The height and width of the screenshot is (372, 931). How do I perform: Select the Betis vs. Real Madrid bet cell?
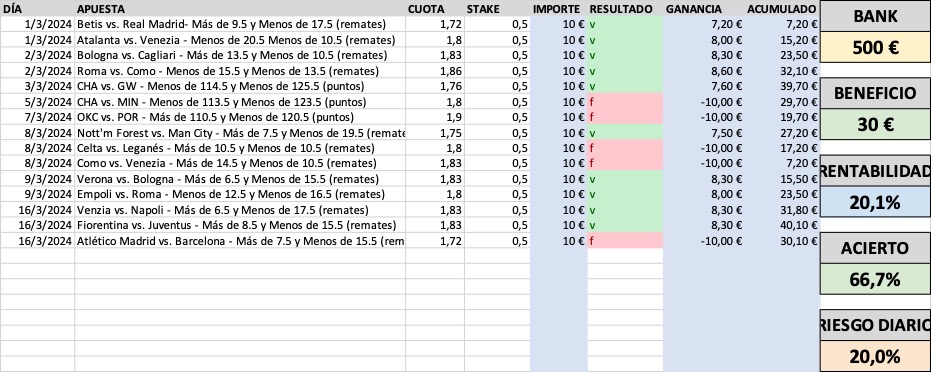coord(240,24)
